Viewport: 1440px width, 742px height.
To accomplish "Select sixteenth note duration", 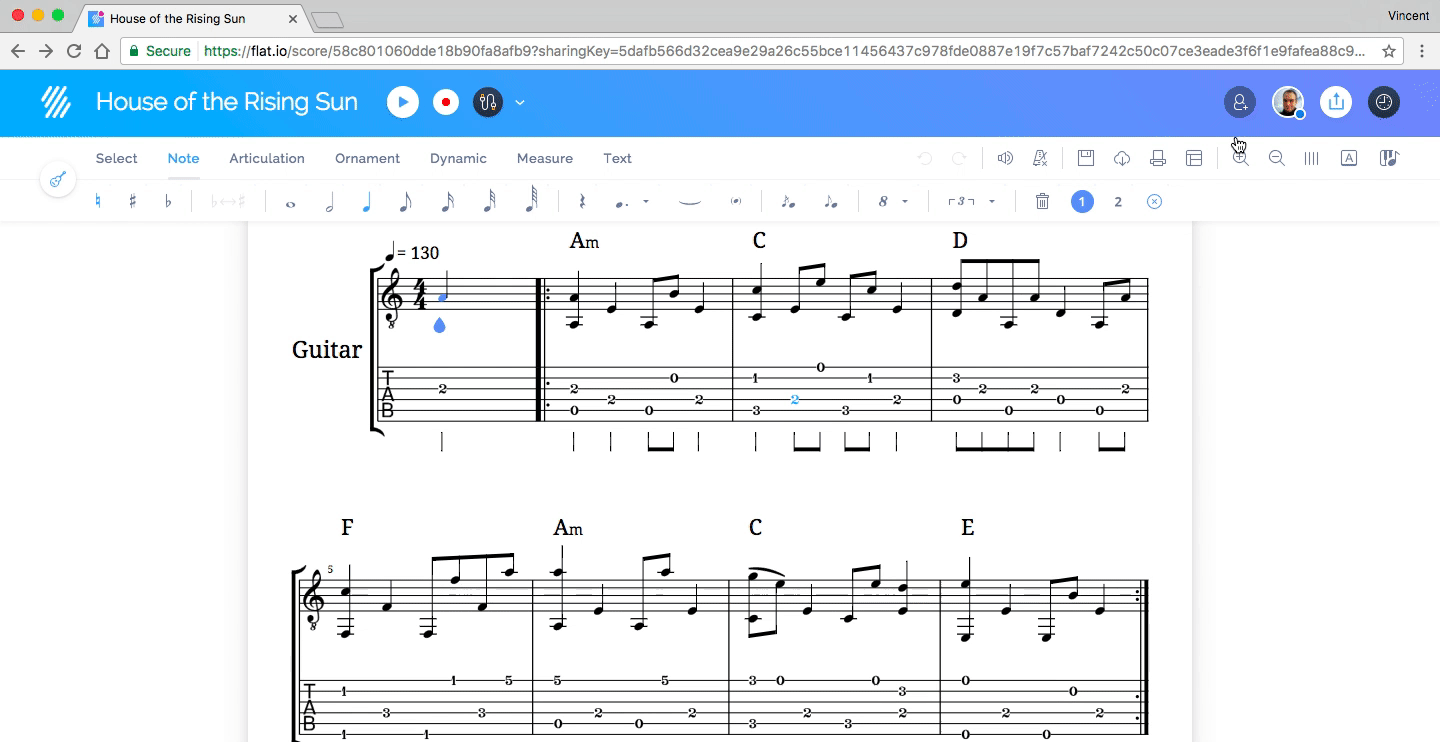I will pyautogui.click(x=447, y=201).
